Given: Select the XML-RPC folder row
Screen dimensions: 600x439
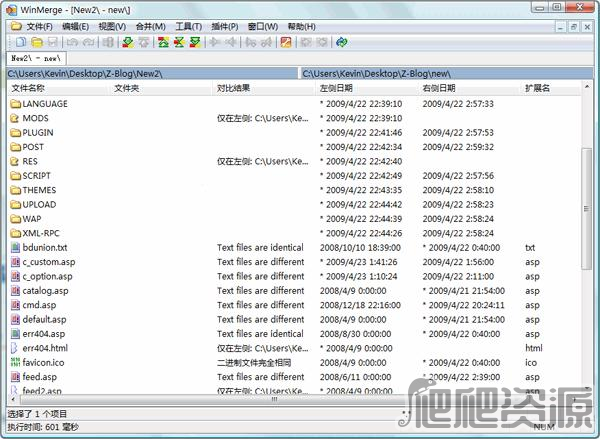Looking at the screenshot, I should click(293, 233).
